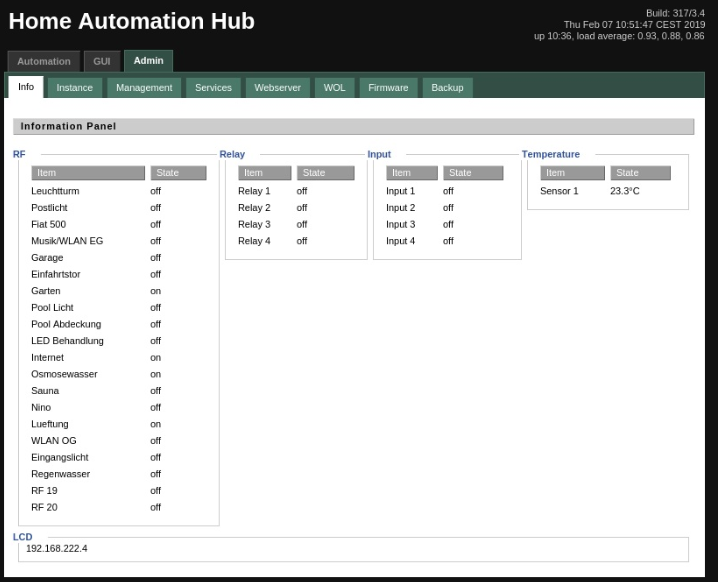The image size is (718, 582).
Task: Click the Relay 2 row label
Action: click(254, 208)
